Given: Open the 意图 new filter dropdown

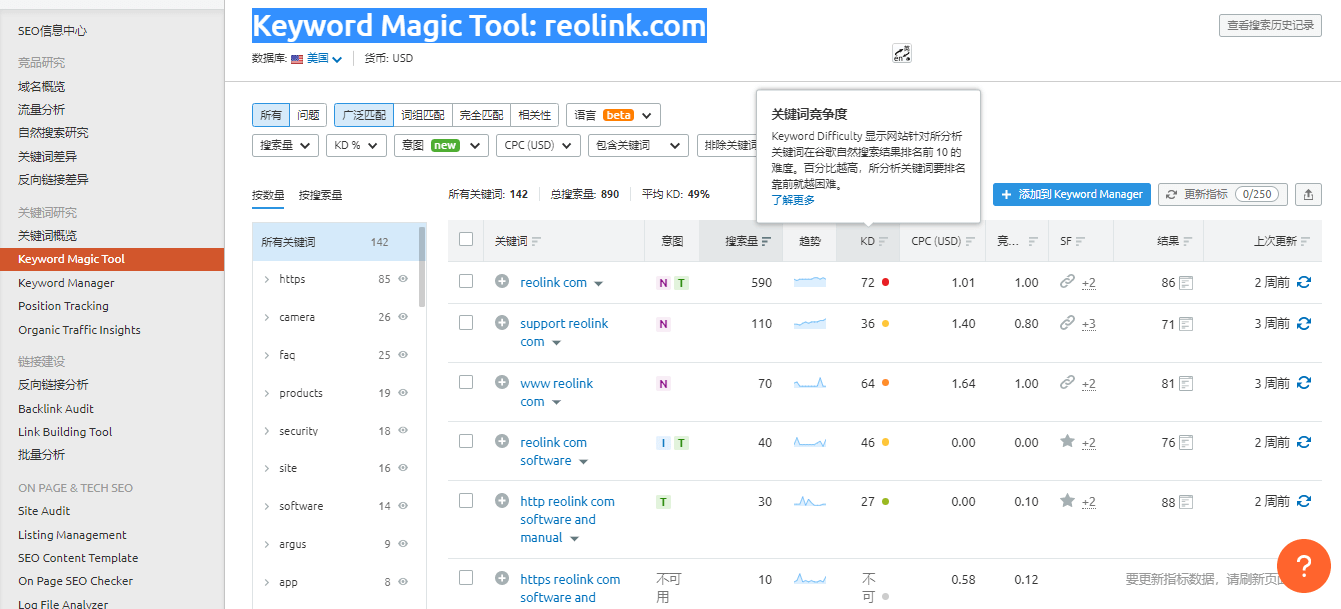Looking at the screenshot, I should pos(441,146).
